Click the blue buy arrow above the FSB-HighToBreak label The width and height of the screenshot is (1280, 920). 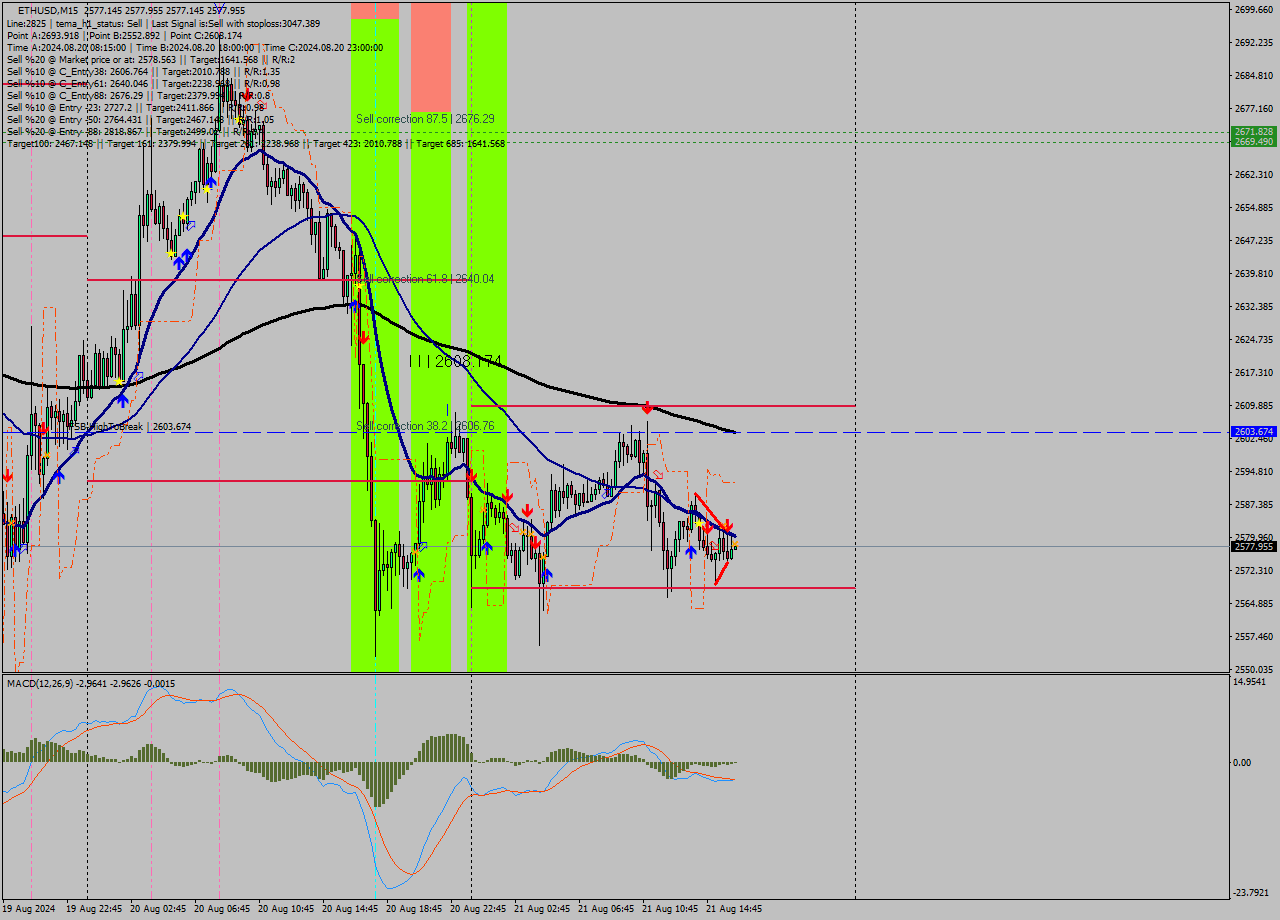pyautogui.click(x=122, y=399)
